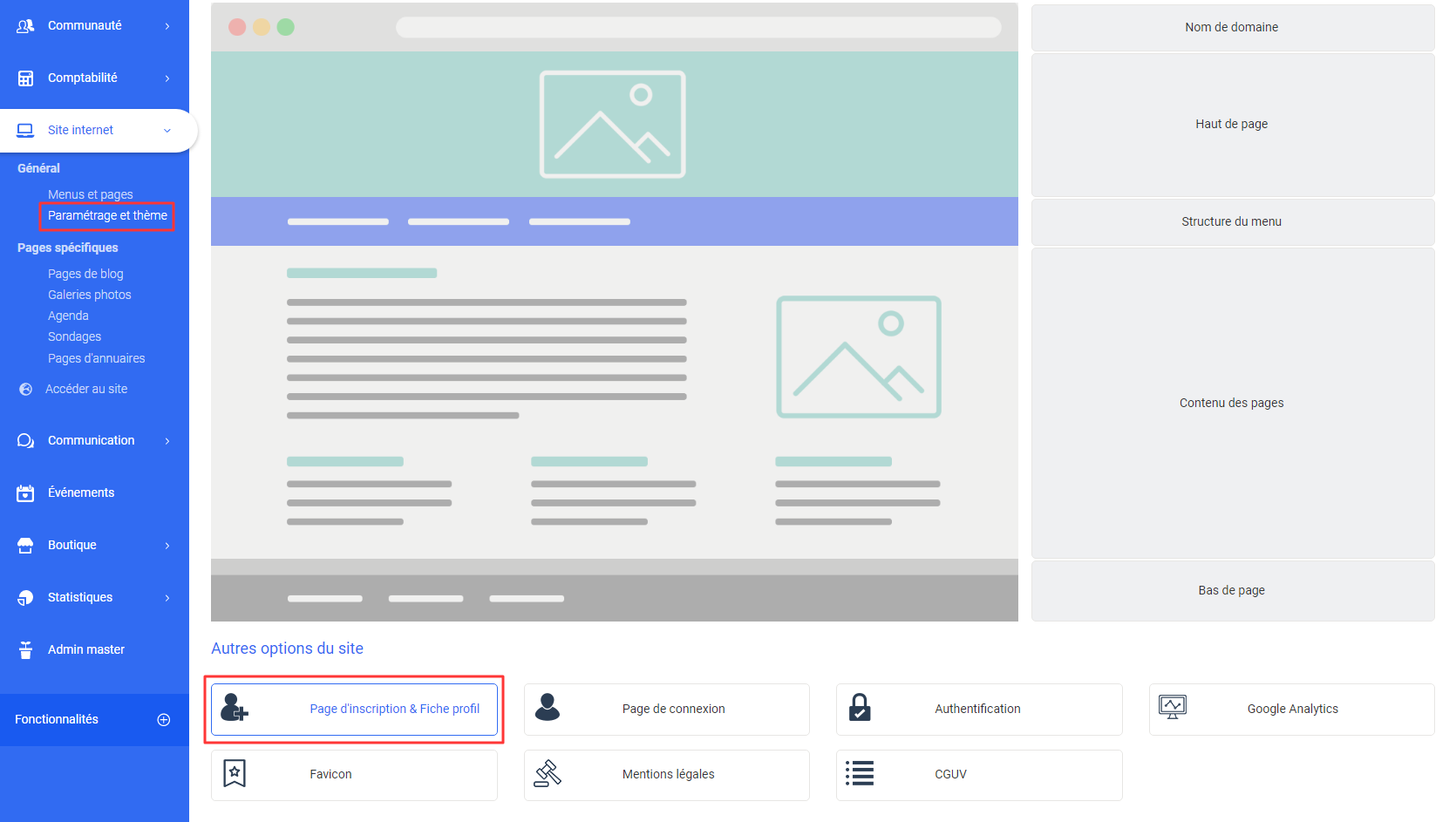Open Galeries photos
The width and height of the screenshot is (1456, 822).
[90, 295]
